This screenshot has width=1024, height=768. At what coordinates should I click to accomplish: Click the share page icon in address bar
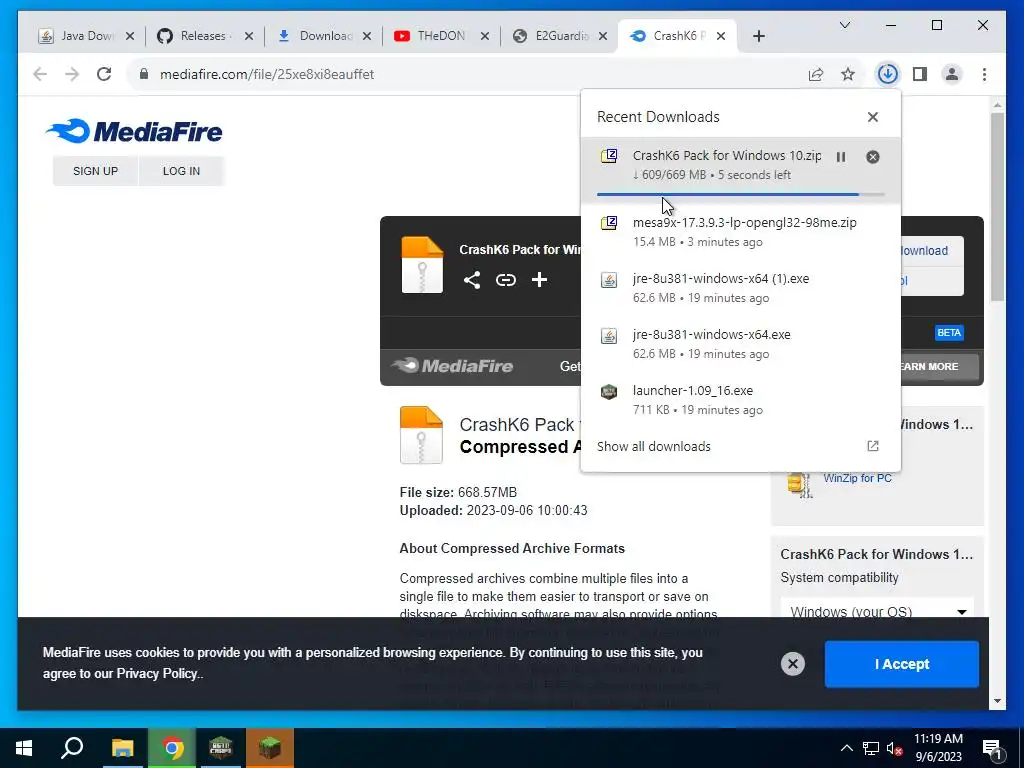(x=816, y=74)
